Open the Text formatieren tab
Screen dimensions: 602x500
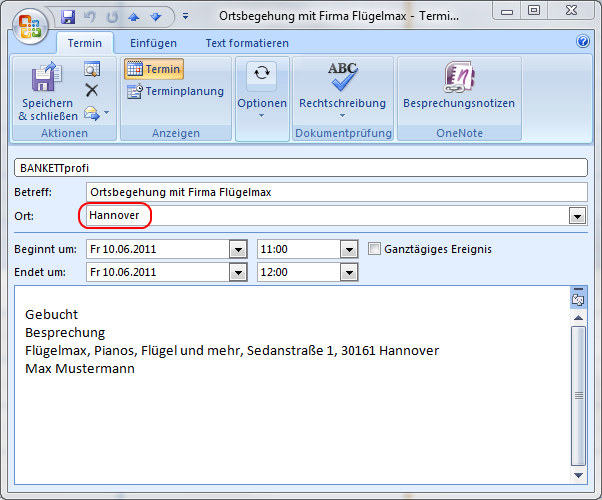(x=247, y=43)
